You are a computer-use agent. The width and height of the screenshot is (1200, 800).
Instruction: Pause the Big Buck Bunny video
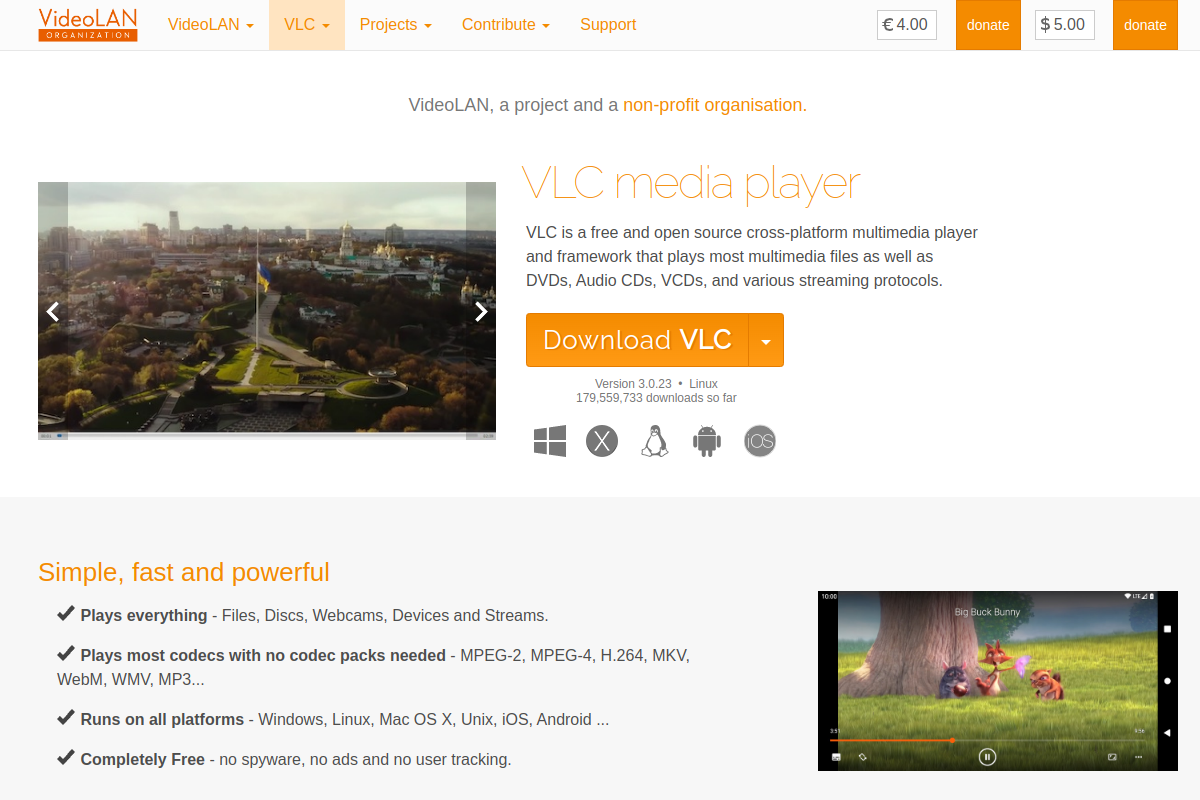click(x=987, y=757)
